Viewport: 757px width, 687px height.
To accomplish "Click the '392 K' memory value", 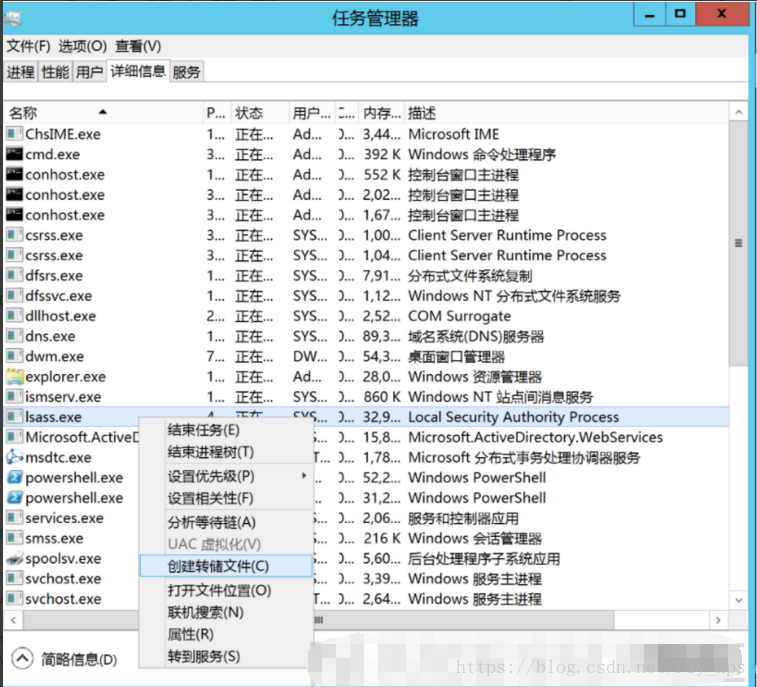I will tap(382, 154).
